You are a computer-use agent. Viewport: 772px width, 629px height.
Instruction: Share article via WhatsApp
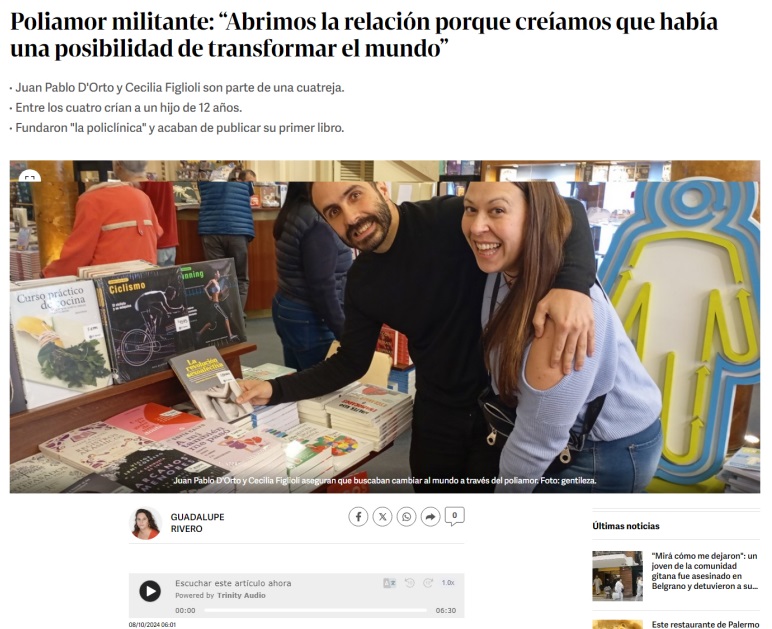pos(406,517)
